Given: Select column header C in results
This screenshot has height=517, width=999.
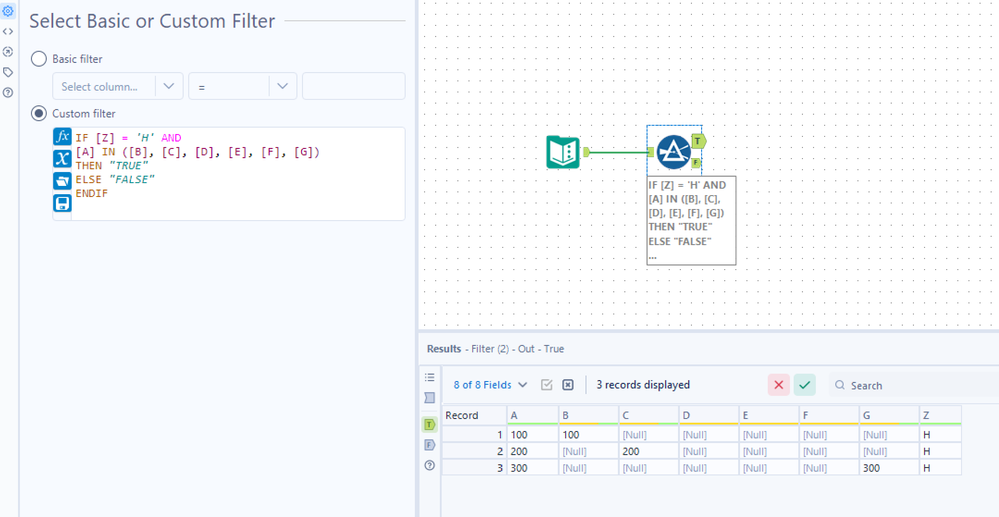Looking at the screenshot, I should click(649, 416).
